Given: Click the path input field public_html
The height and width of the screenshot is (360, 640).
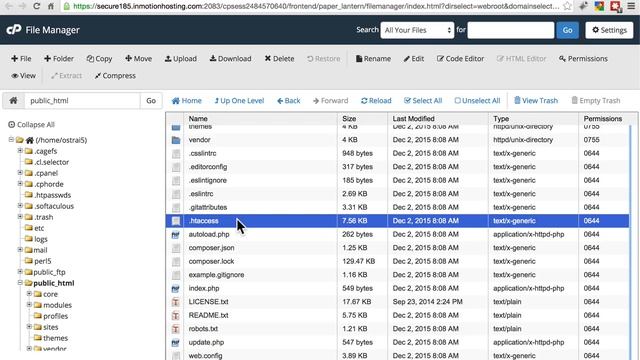Looking at the screenshot, I should click(82, 100).
